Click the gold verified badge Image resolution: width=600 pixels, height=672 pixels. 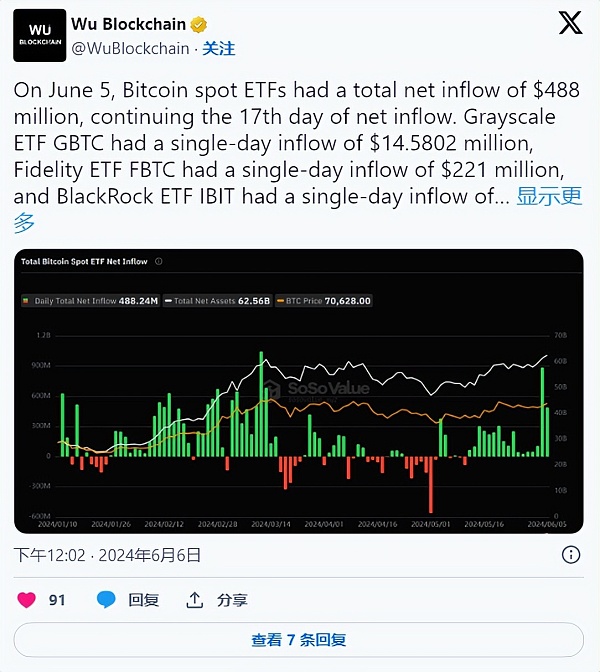(x=200, y=24)
